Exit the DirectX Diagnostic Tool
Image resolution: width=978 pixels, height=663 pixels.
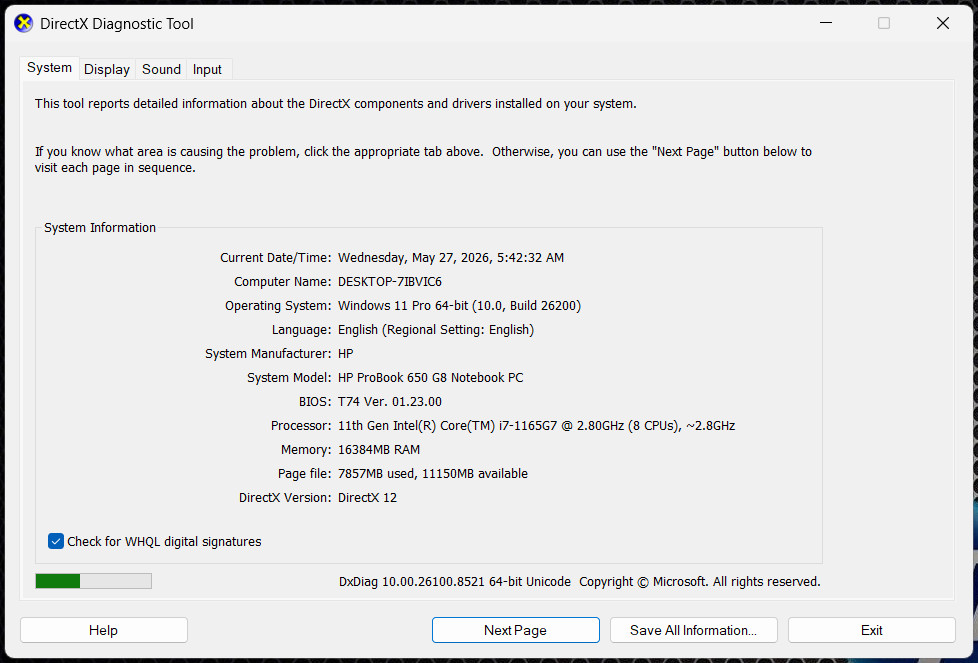point(871,630)
